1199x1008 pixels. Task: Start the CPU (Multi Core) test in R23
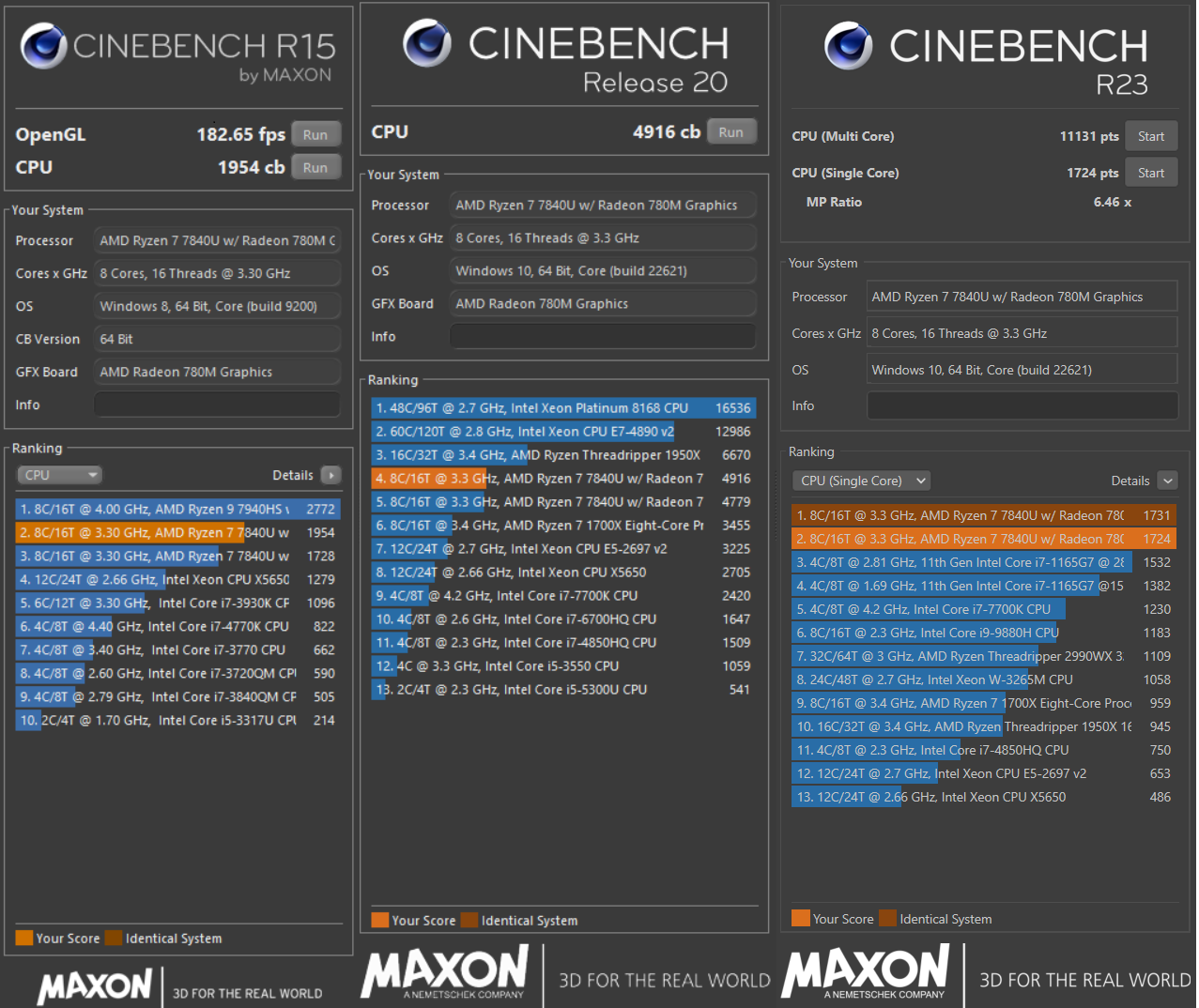click(x=1151, y=136)
